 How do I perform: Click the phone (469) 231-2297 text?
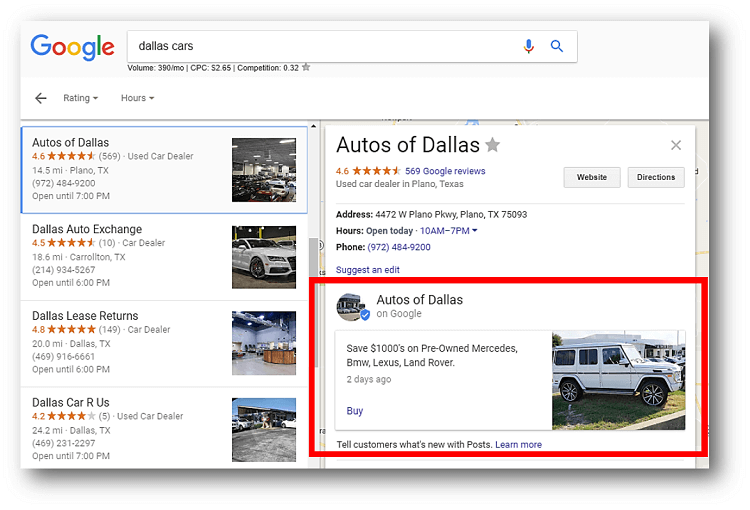pos(64,443)
